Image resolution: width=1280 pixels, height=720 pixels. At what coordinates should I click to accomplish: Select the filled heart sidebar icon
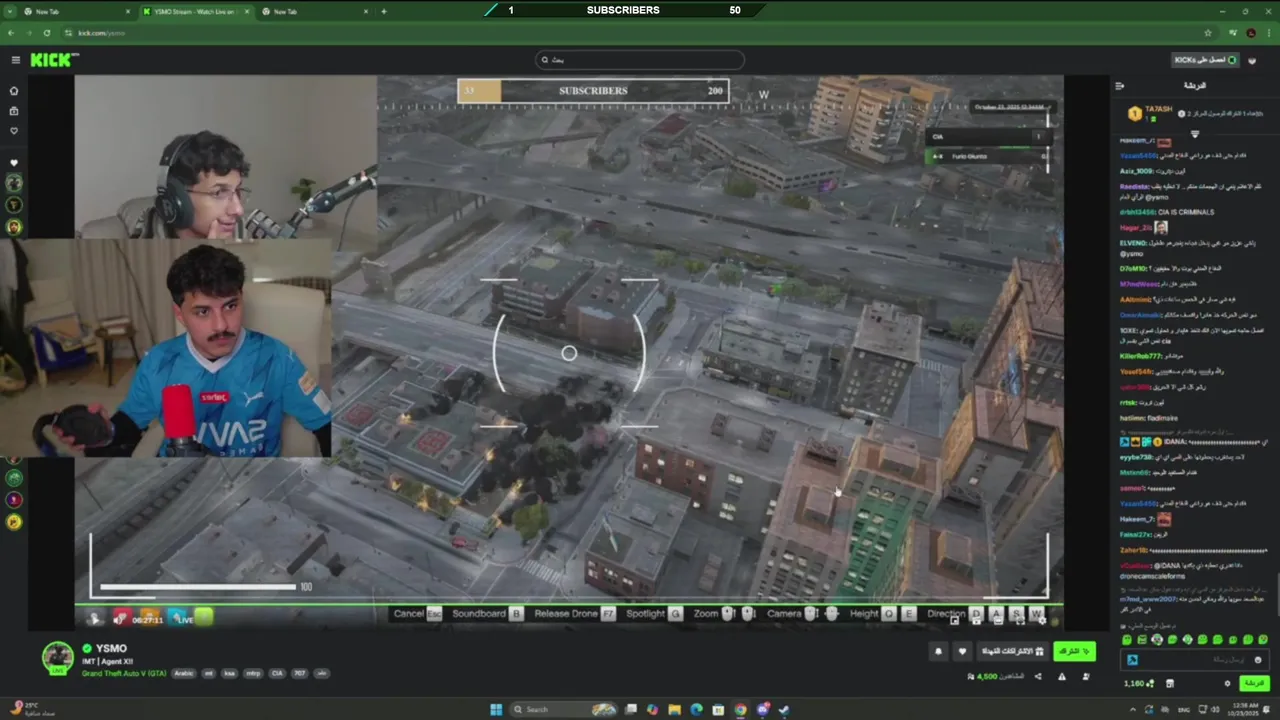click(14, 162)
